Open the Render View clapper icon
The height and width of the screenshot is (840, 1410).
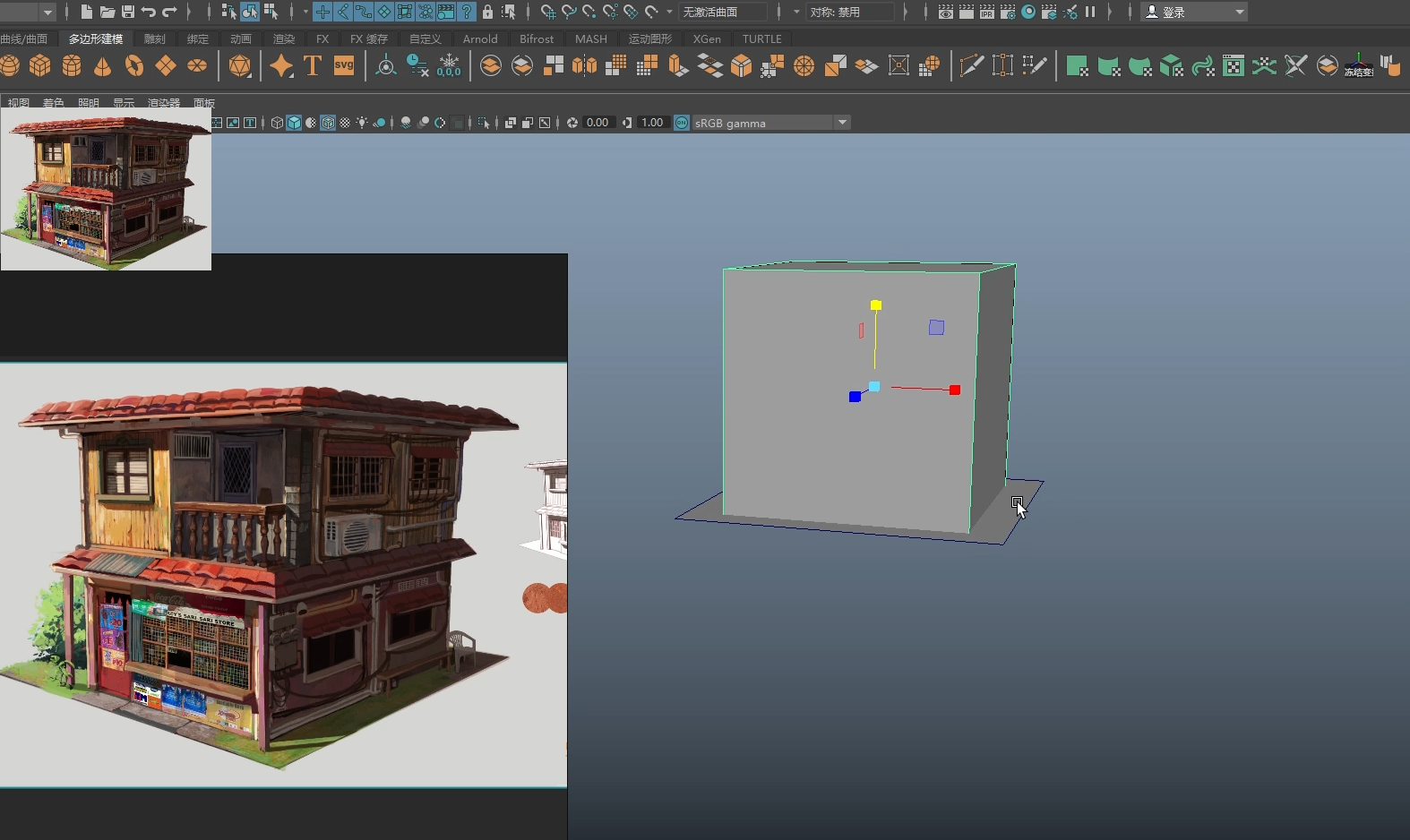point(946,12)
